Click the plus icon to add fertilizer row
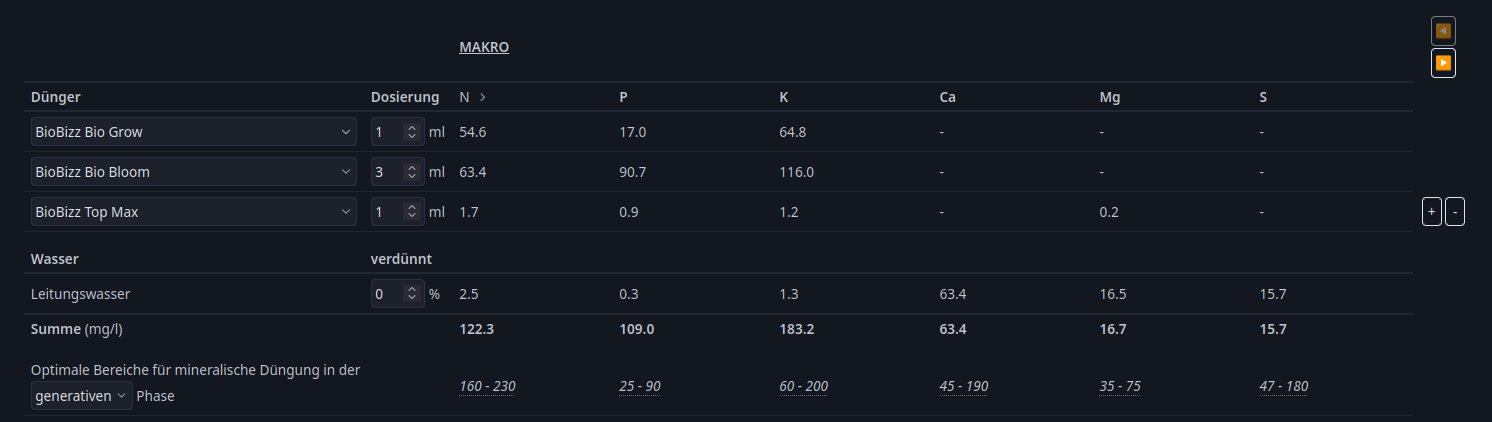This screenshot has height=422, width=1492. (x=1432, y=212)
